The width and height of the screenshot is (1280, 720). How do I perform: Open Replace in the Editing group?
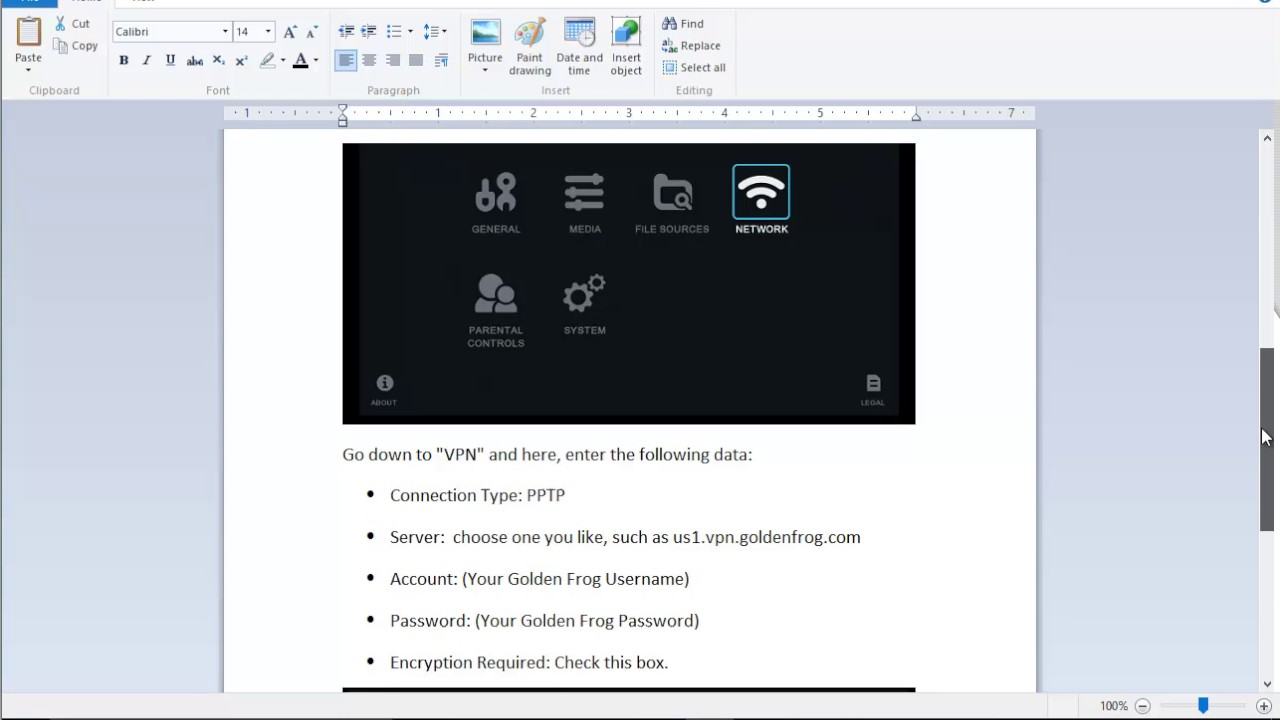click(691, 45)
